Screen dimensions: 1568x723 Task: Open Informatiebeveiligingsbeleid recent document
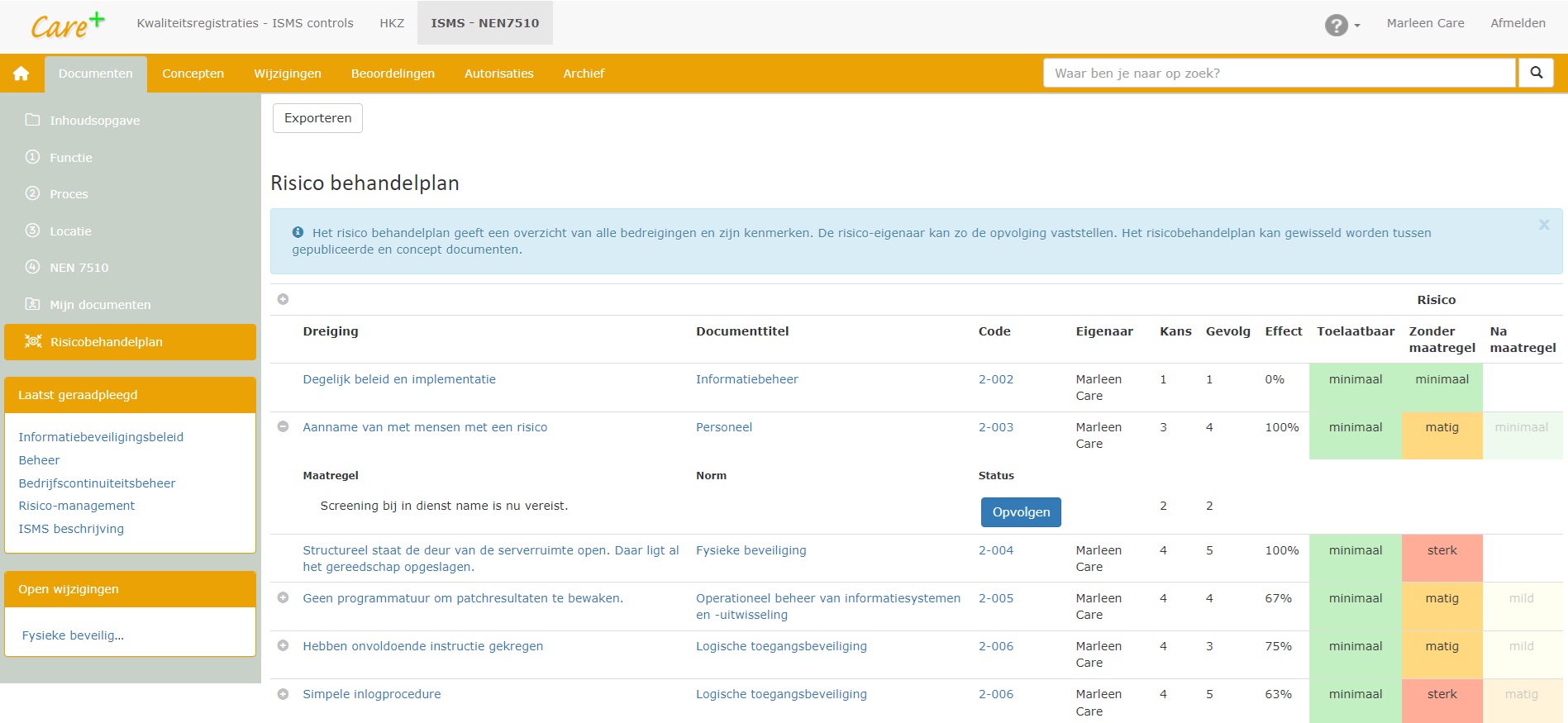[101, 437]
